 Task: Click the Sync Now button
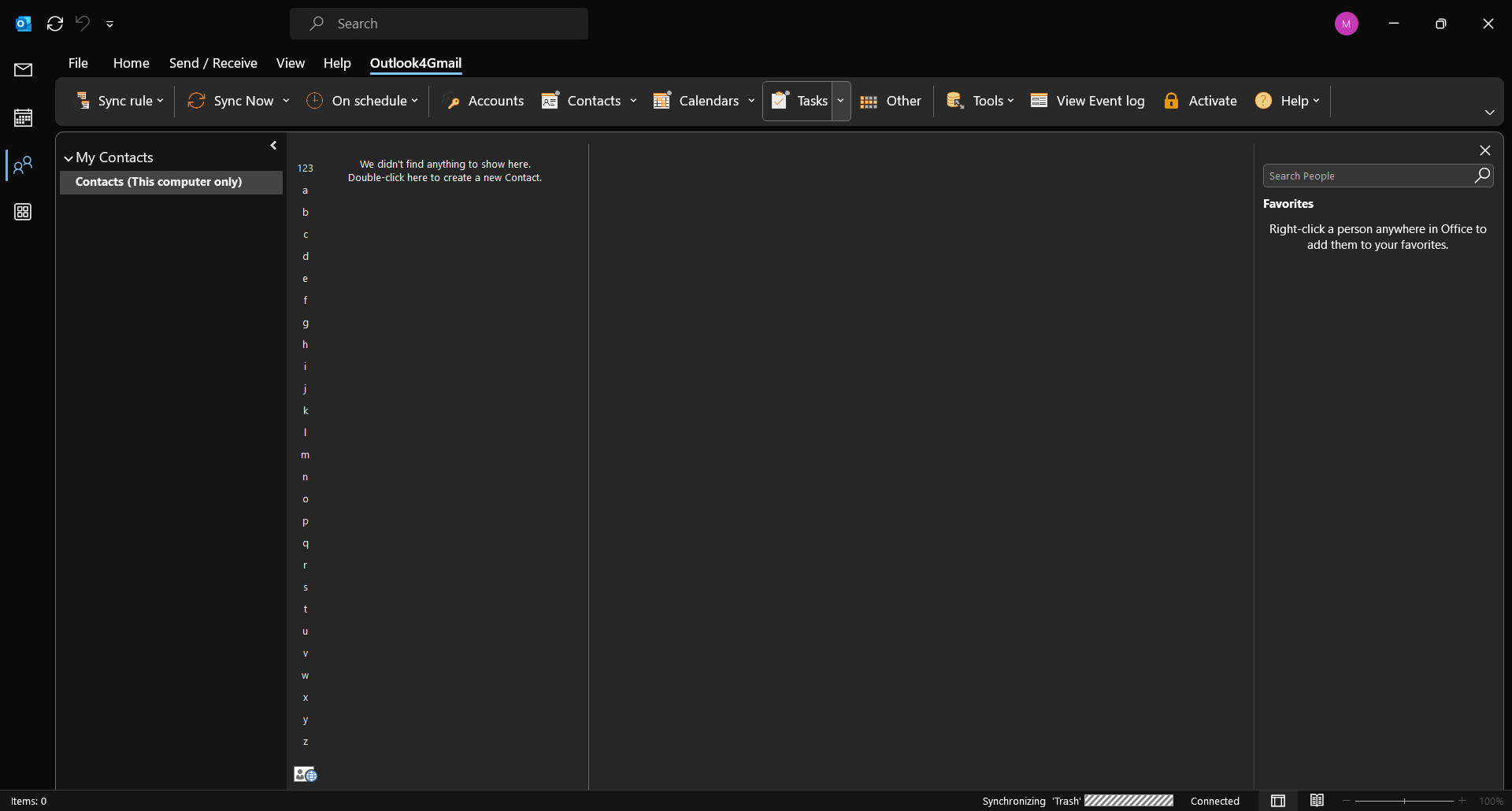coord(231,101)
